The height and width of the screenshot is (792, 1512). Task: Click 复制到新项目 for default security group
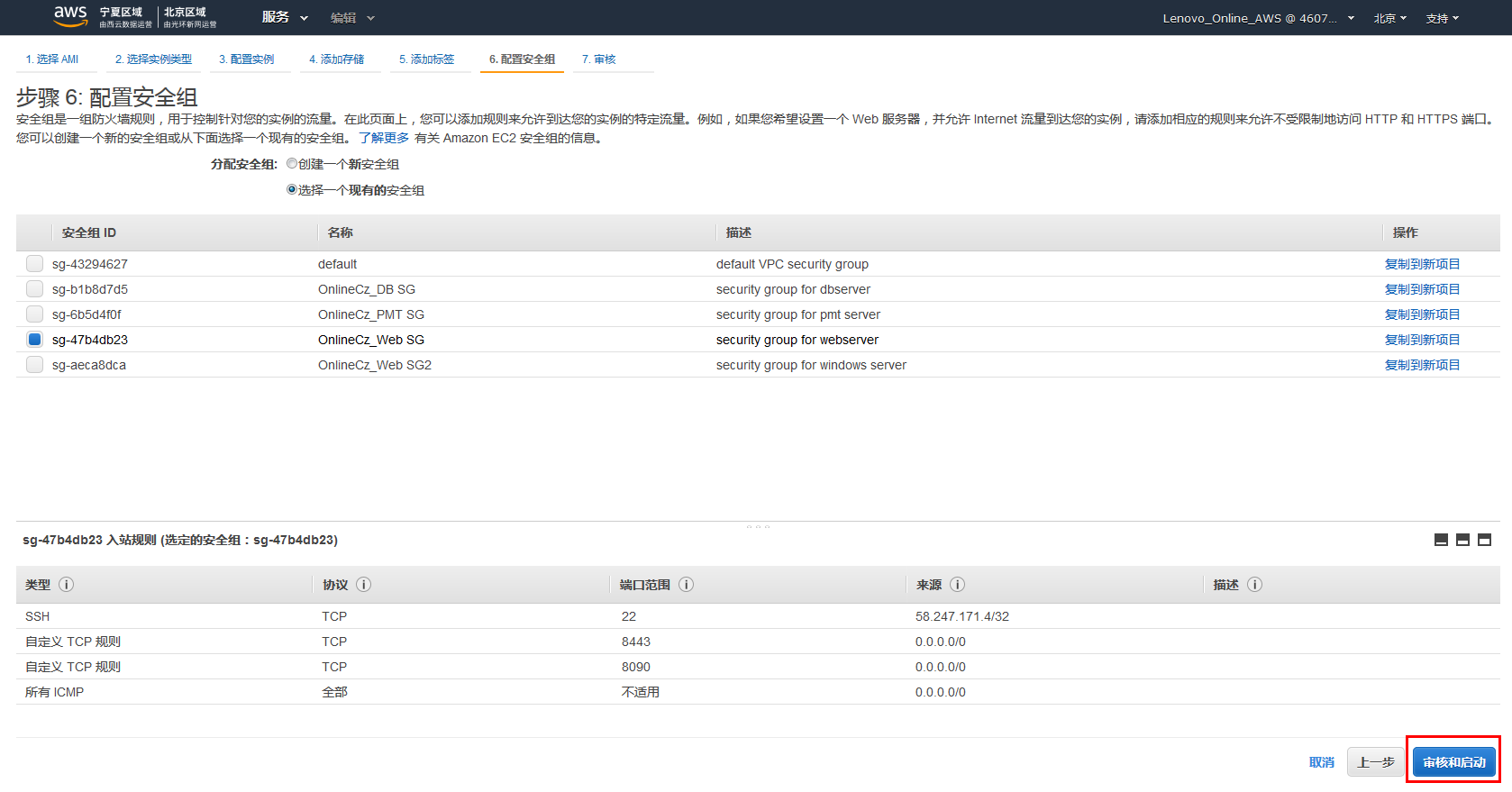click(x=1422, y=264)
